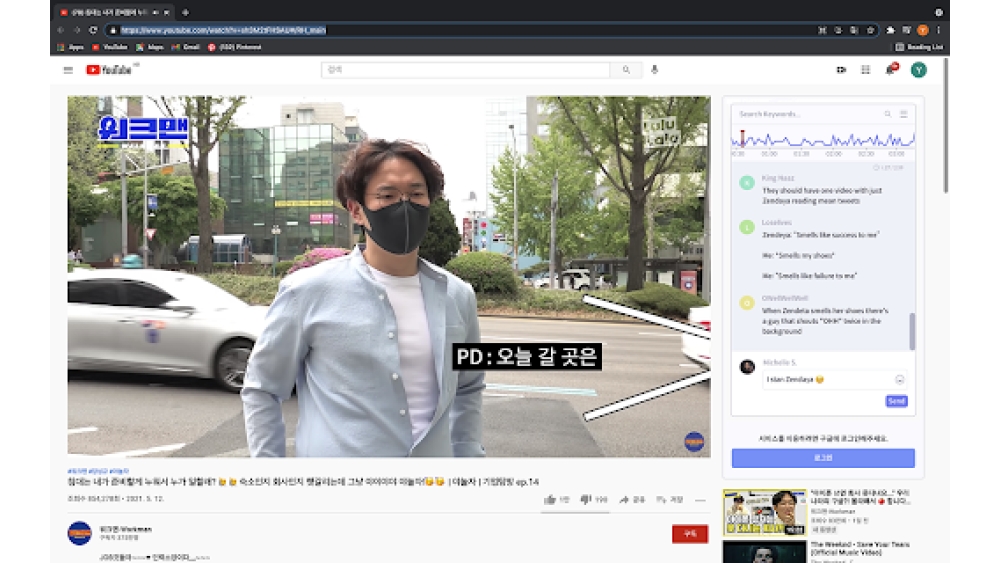Open YouTube bookmark in bookmarks bar

point(110,47)
